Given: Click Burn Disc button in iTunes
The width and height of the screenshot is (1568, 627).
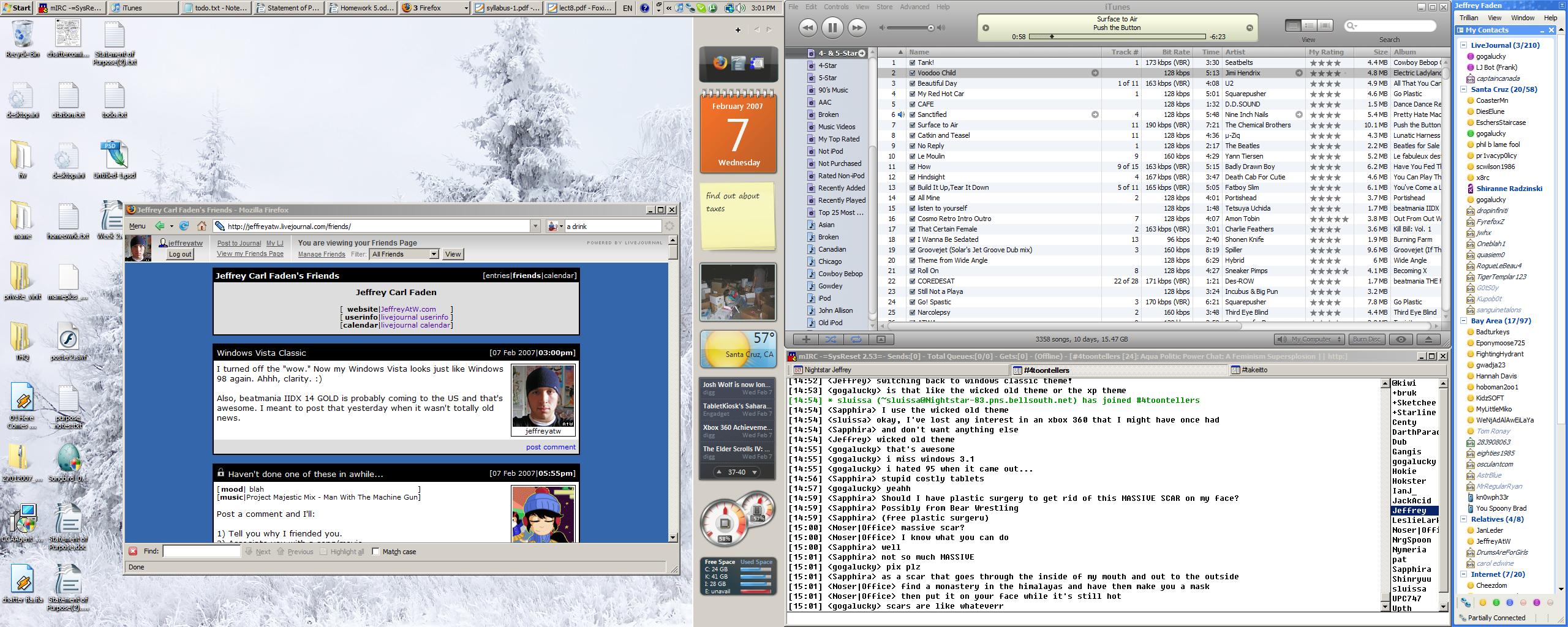Looking at the screenshot, I should coord(1366,339).
